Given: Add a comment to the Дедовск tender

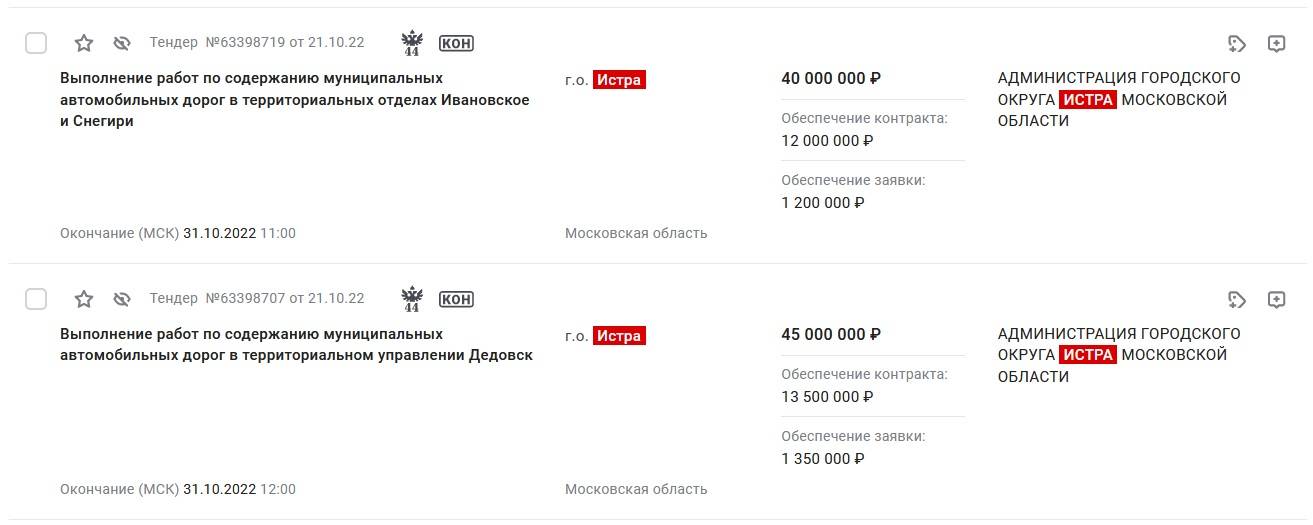Looking at the screenshot, I should point(1276,299).
